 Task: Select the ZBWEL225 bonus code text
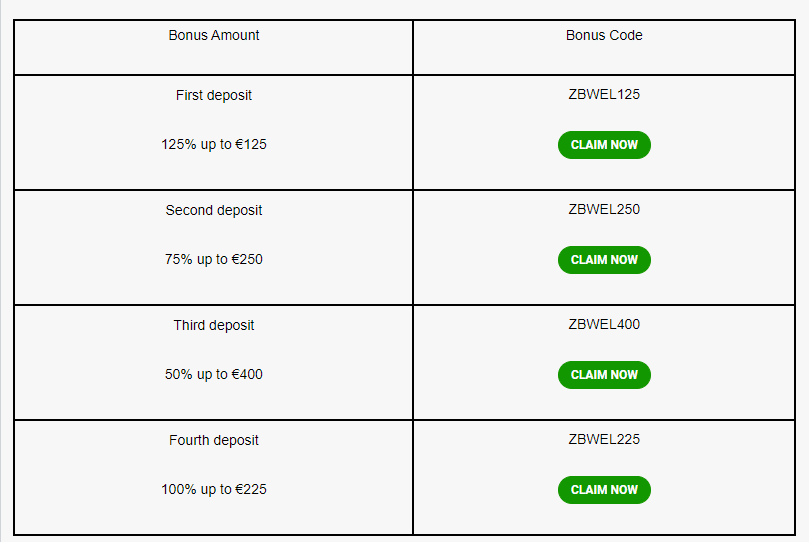[x=604, y=439]
